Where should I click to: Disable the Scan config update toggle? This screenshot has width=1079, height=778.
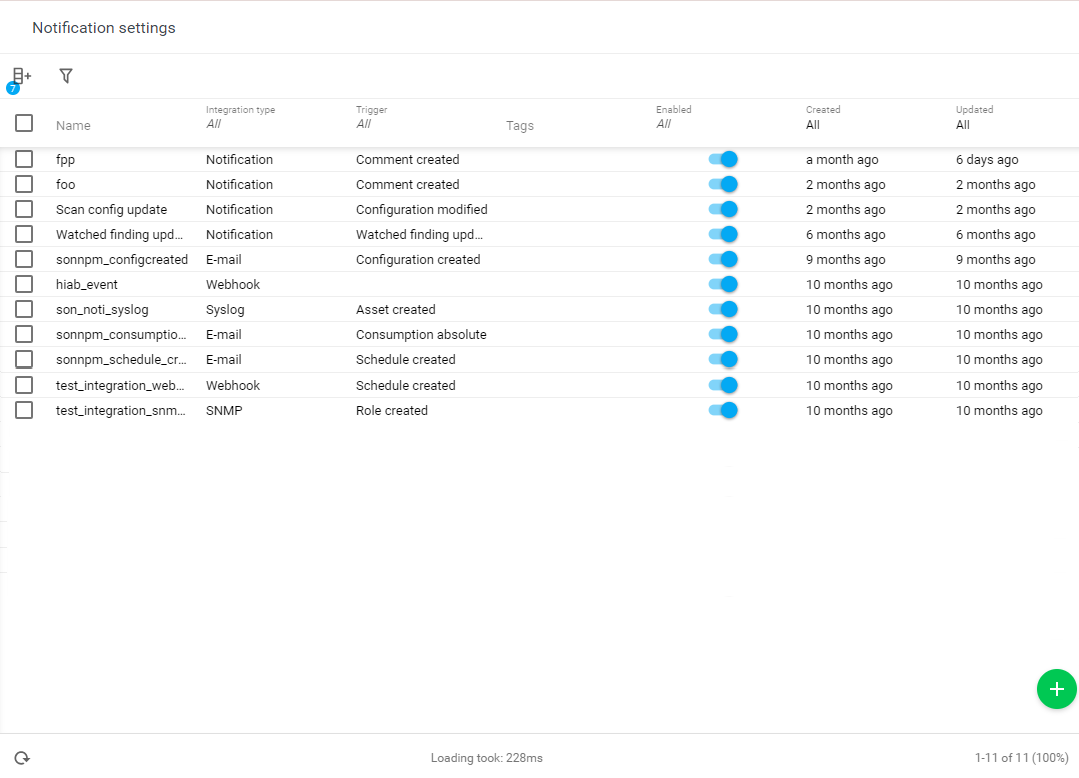pos(723,208)
